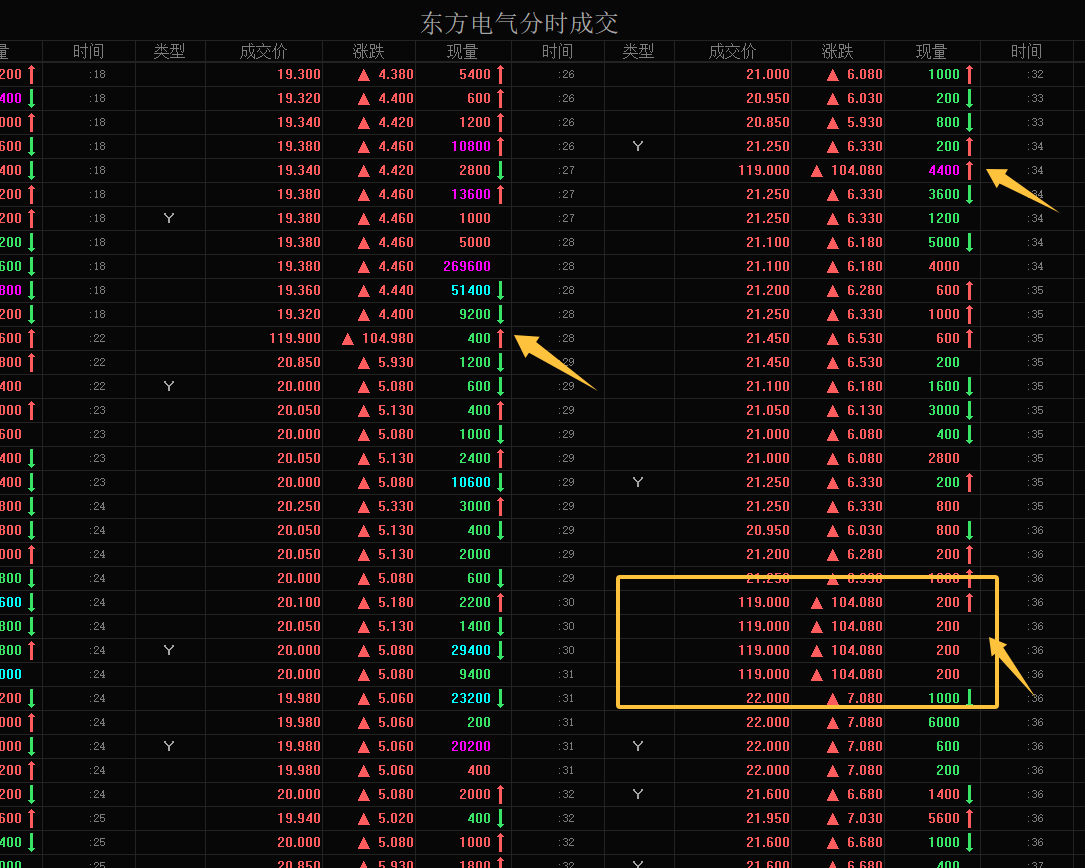Select the 5600 volume cell
Image resolution: width=1085 pixels, height=868 pixels.
(944, 818)
